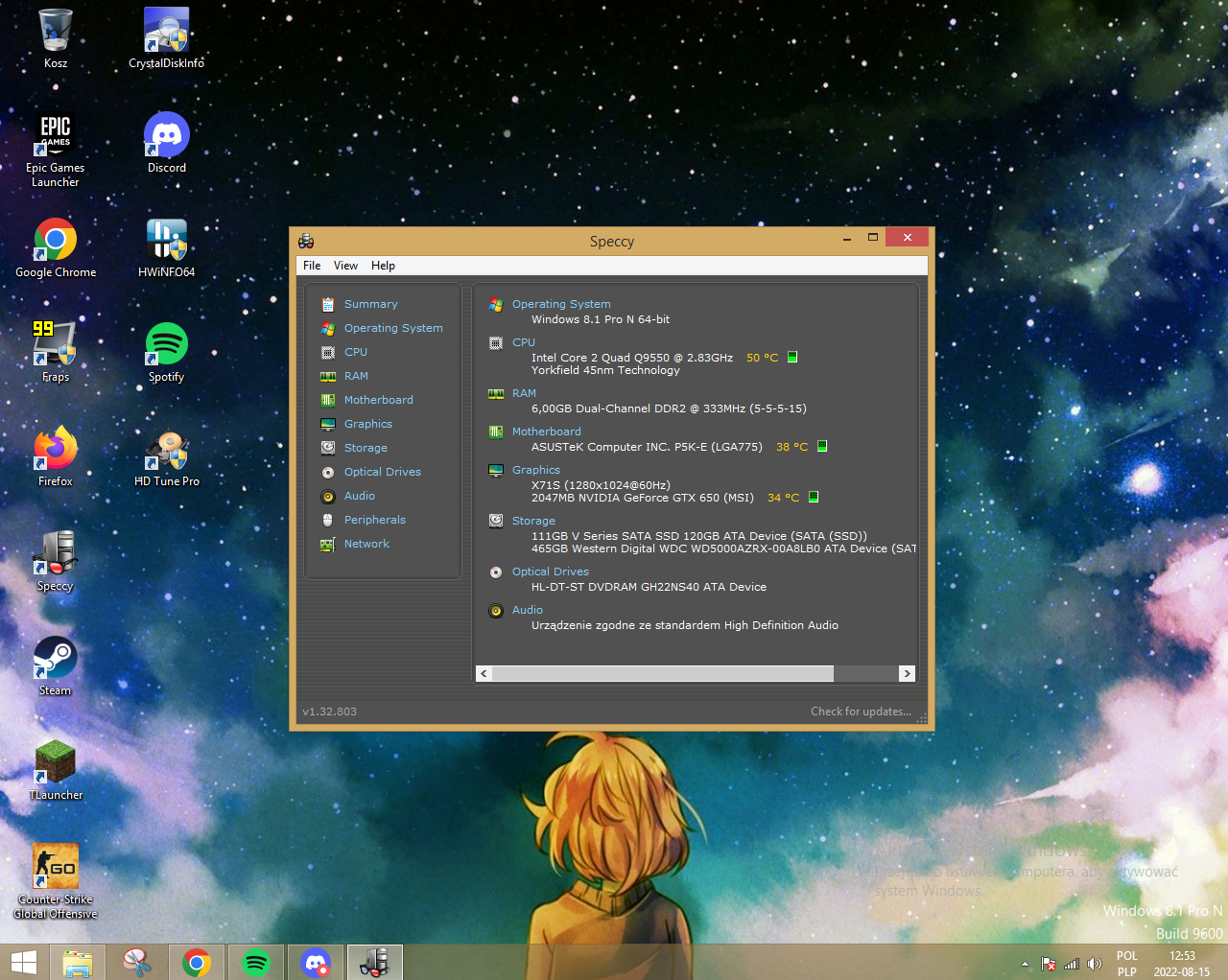Open the Windows Start button
The image size is (1228, 980).
pyautogui.click(x=24, y=963)
